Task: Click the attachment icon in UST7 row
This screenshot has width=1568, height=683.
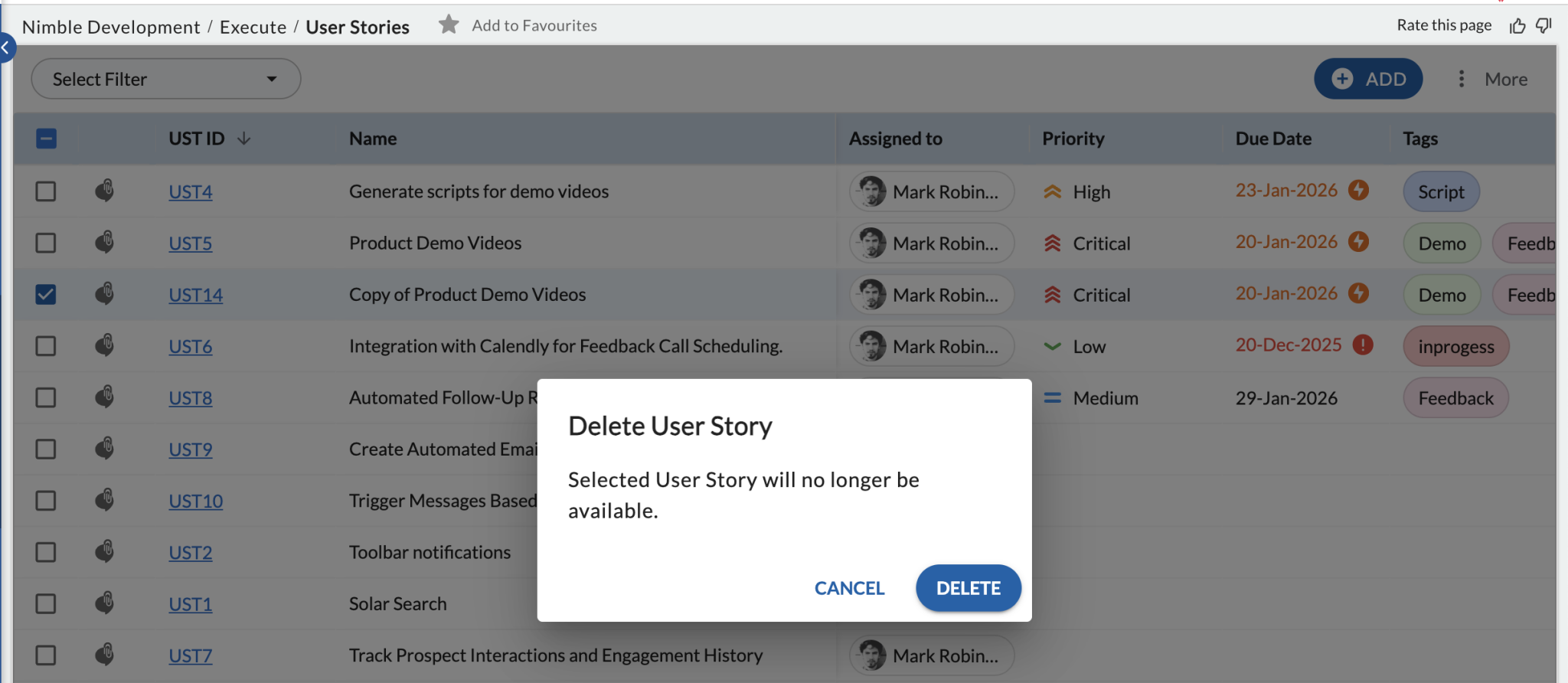Action: [x=105, y=655]
